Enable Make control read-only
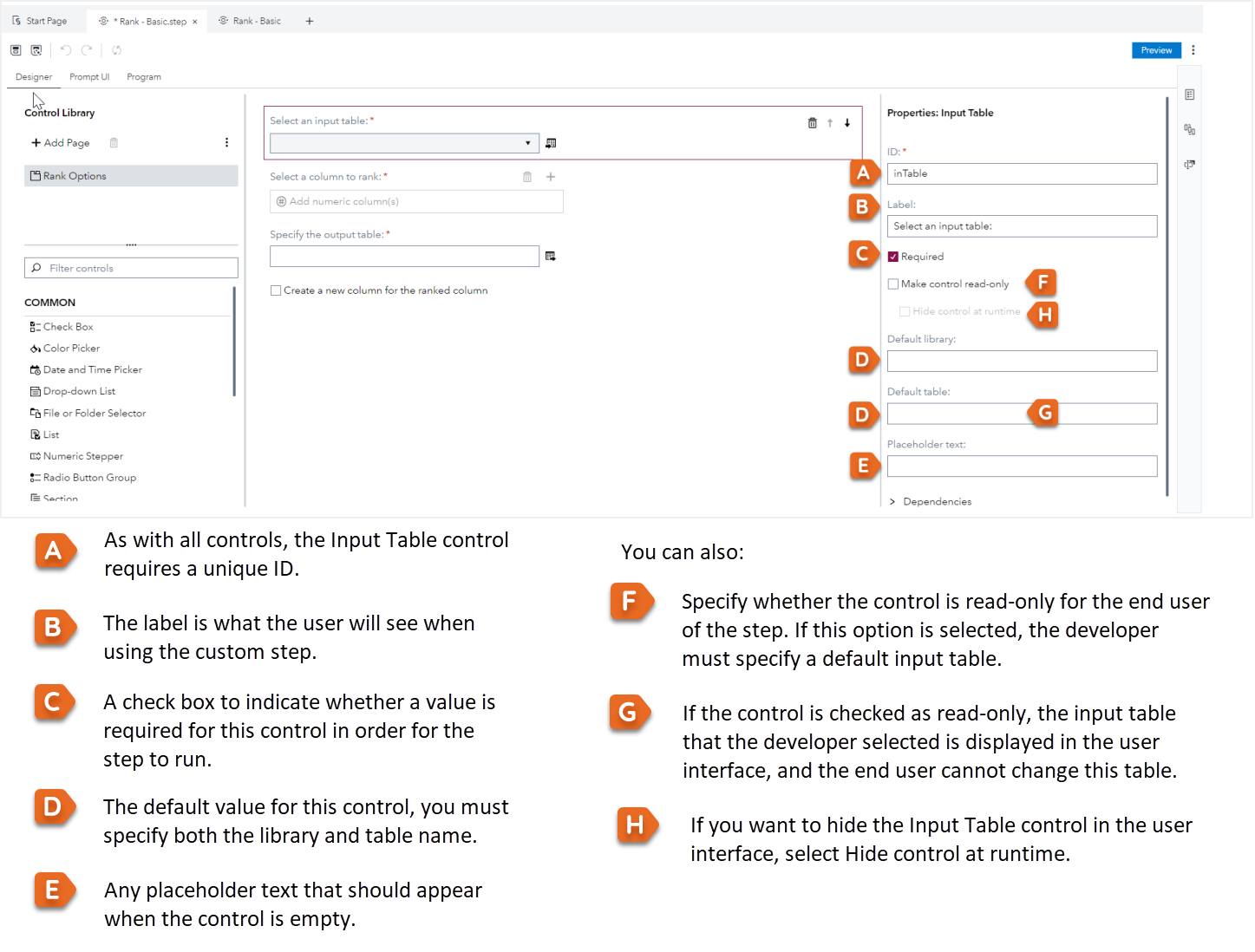 [x=892, y=284]
